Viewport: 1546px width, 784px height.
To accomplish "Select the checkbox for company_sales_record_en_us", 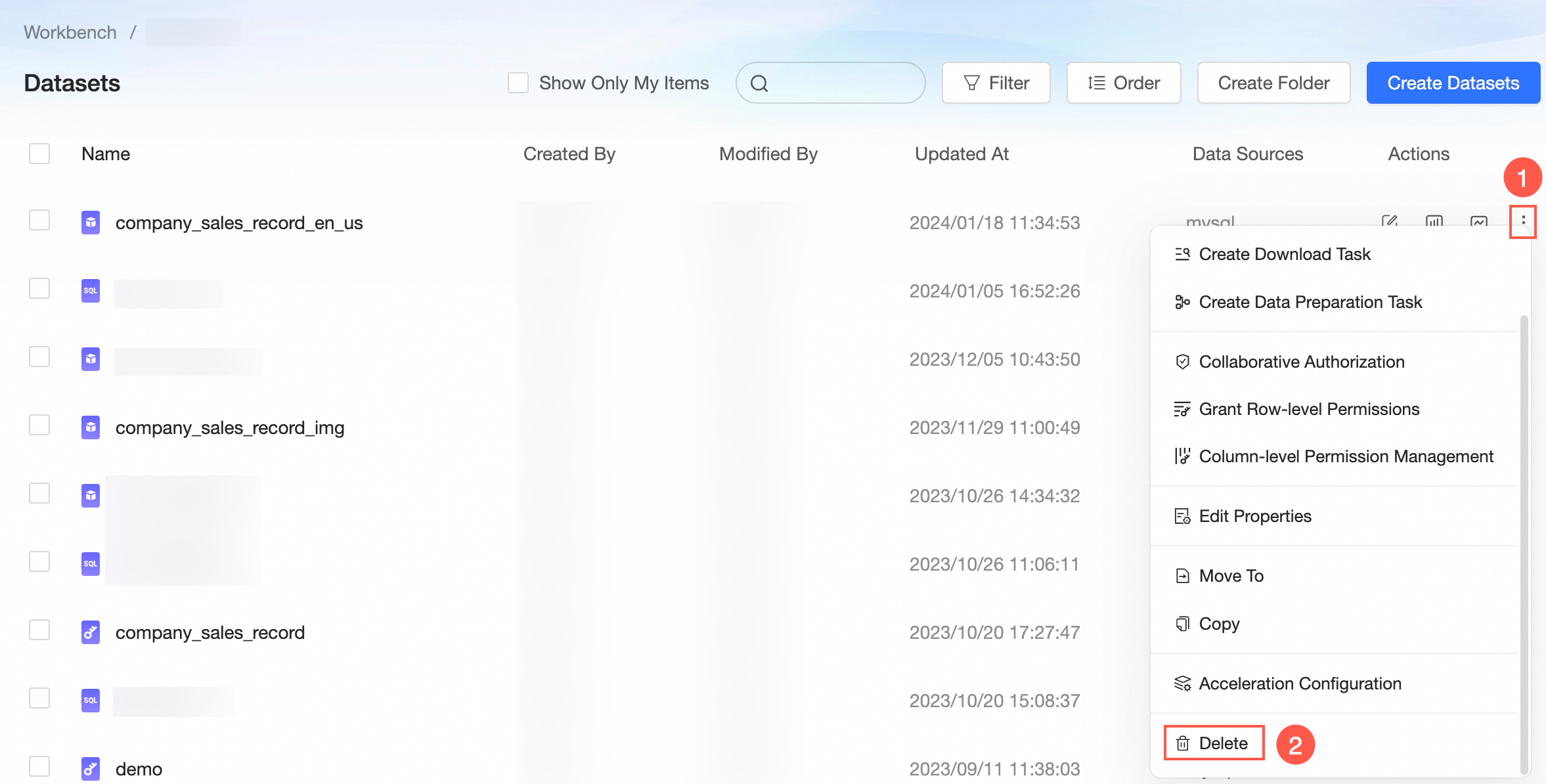I will (39, 221).
